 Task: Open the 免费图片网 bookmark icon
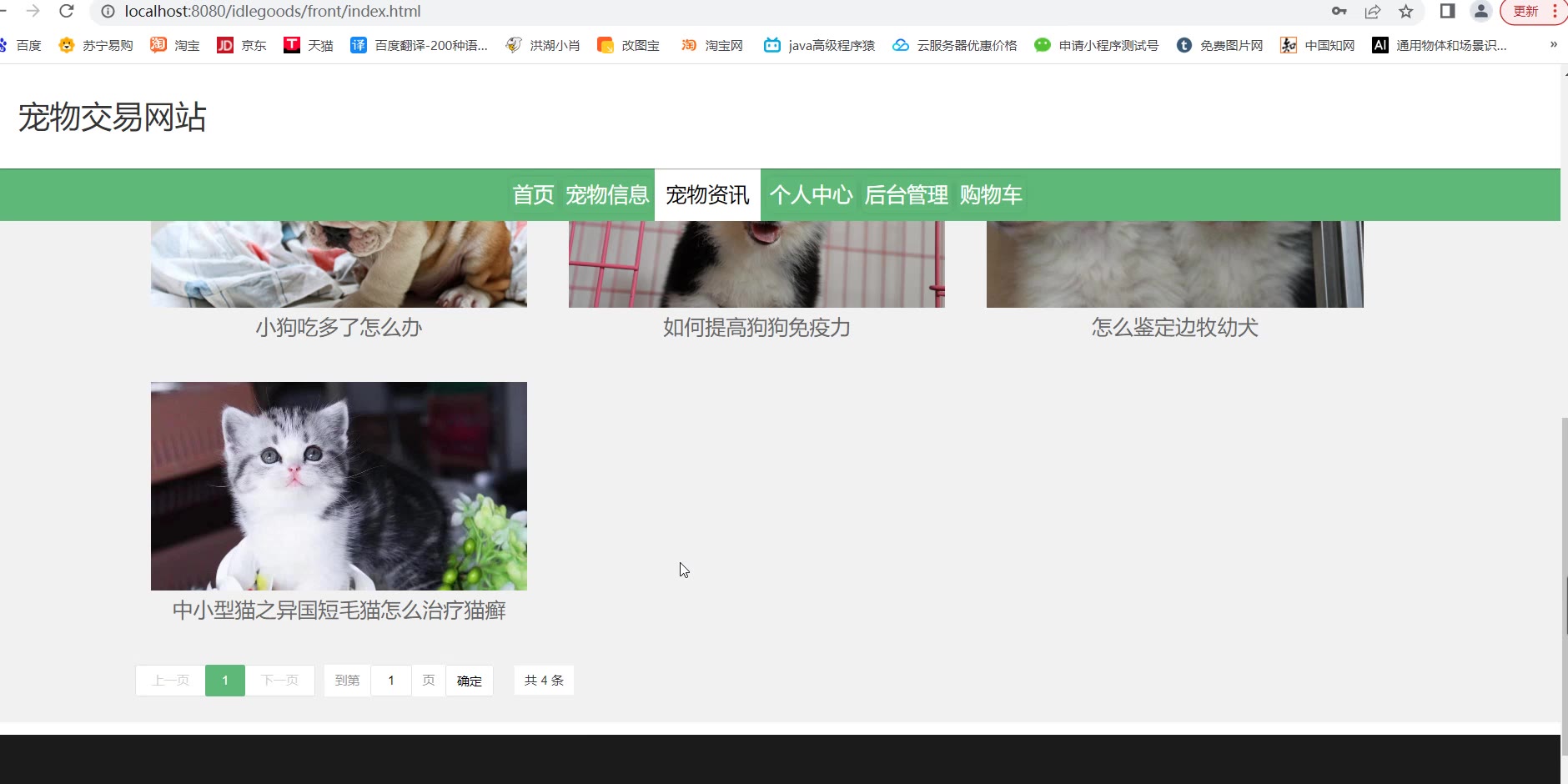click(1184, 45)
